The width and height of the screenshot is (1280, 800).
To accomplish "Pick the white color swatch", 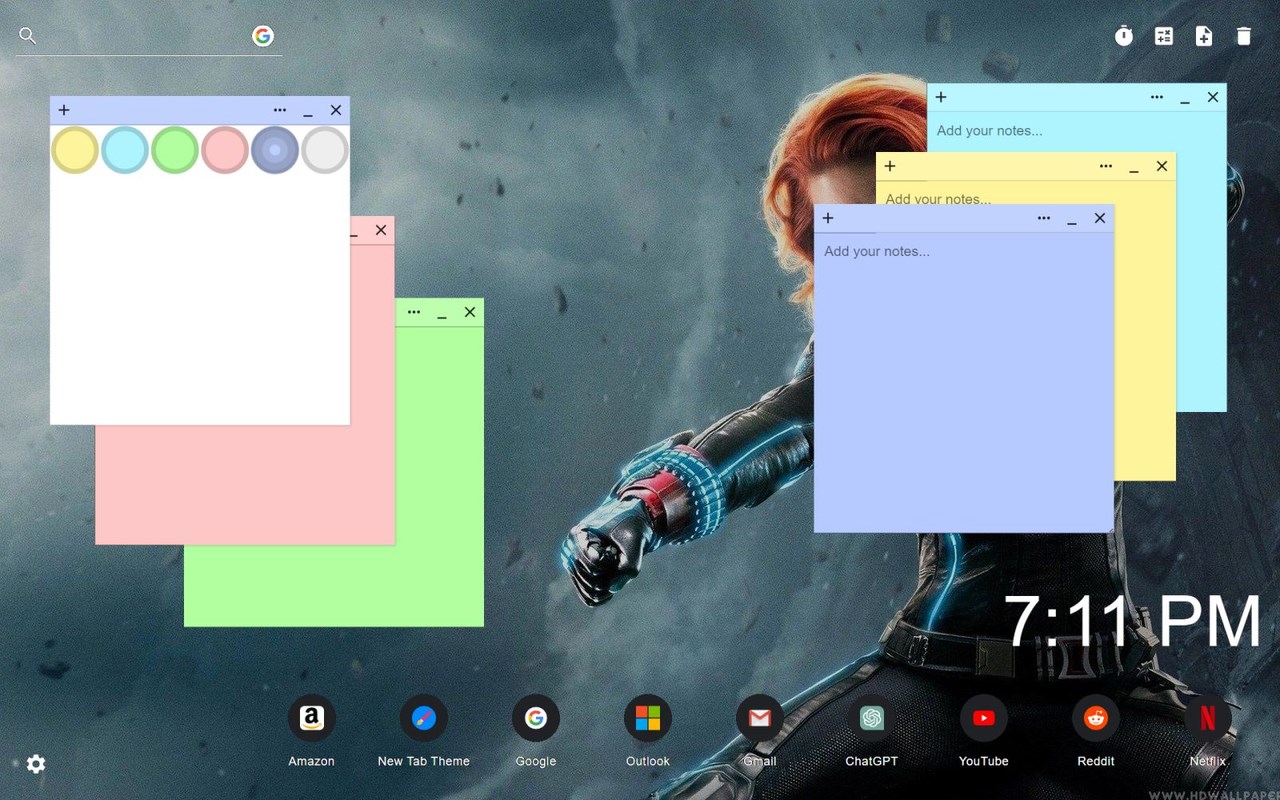I will (325, 150).
